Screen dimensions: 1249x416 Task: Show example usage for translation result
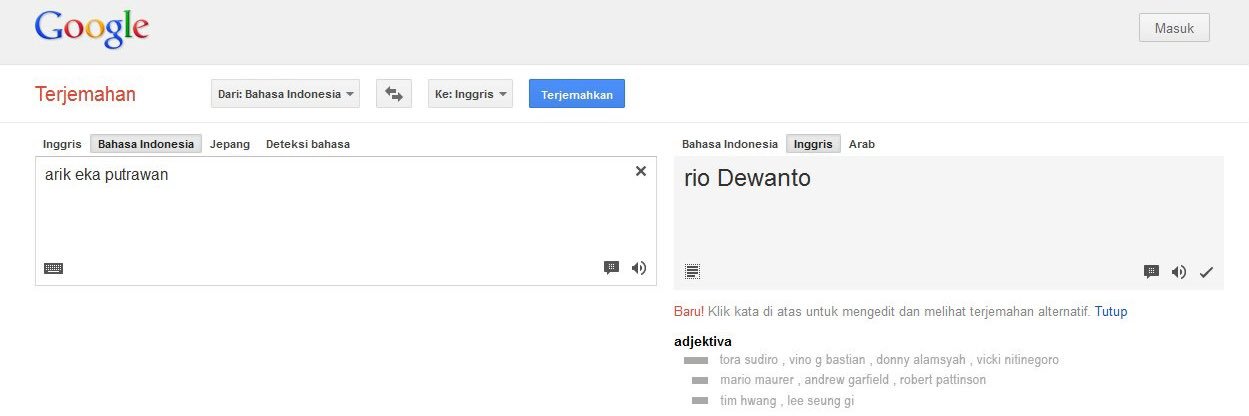(1151, 271)
